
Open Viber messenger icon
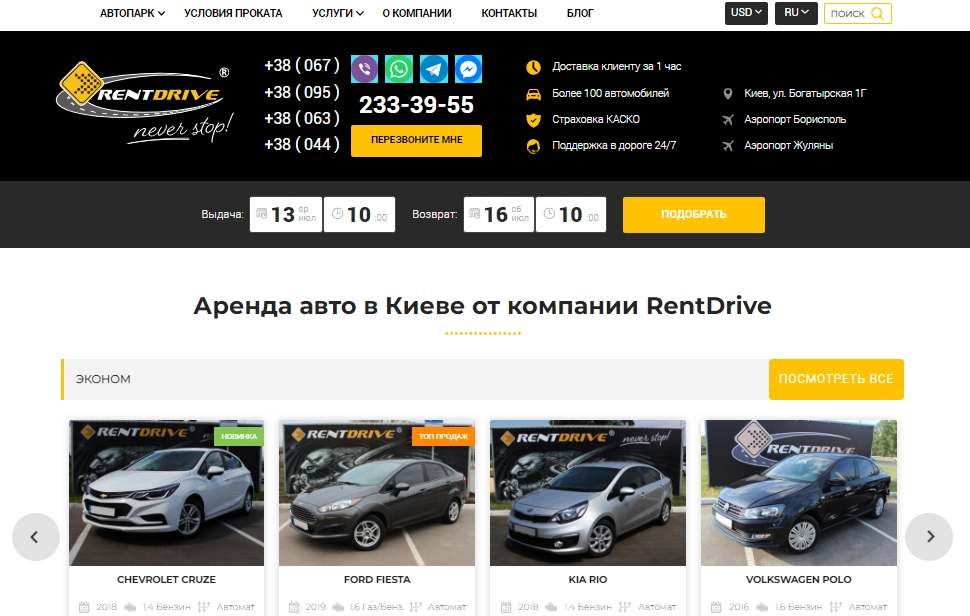364,69
